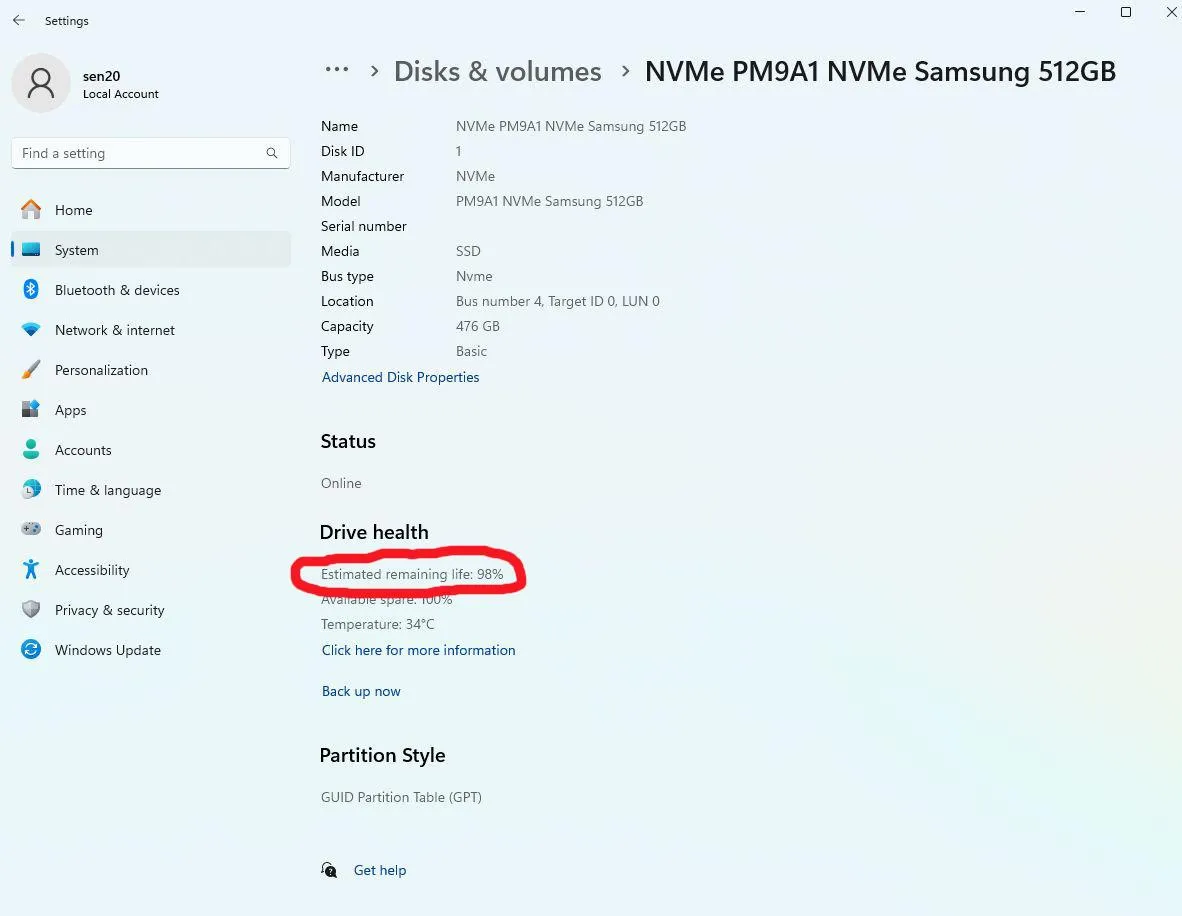Click the search magnifier icon
This screenshot has height=916, width=1182.
[271, 153]
